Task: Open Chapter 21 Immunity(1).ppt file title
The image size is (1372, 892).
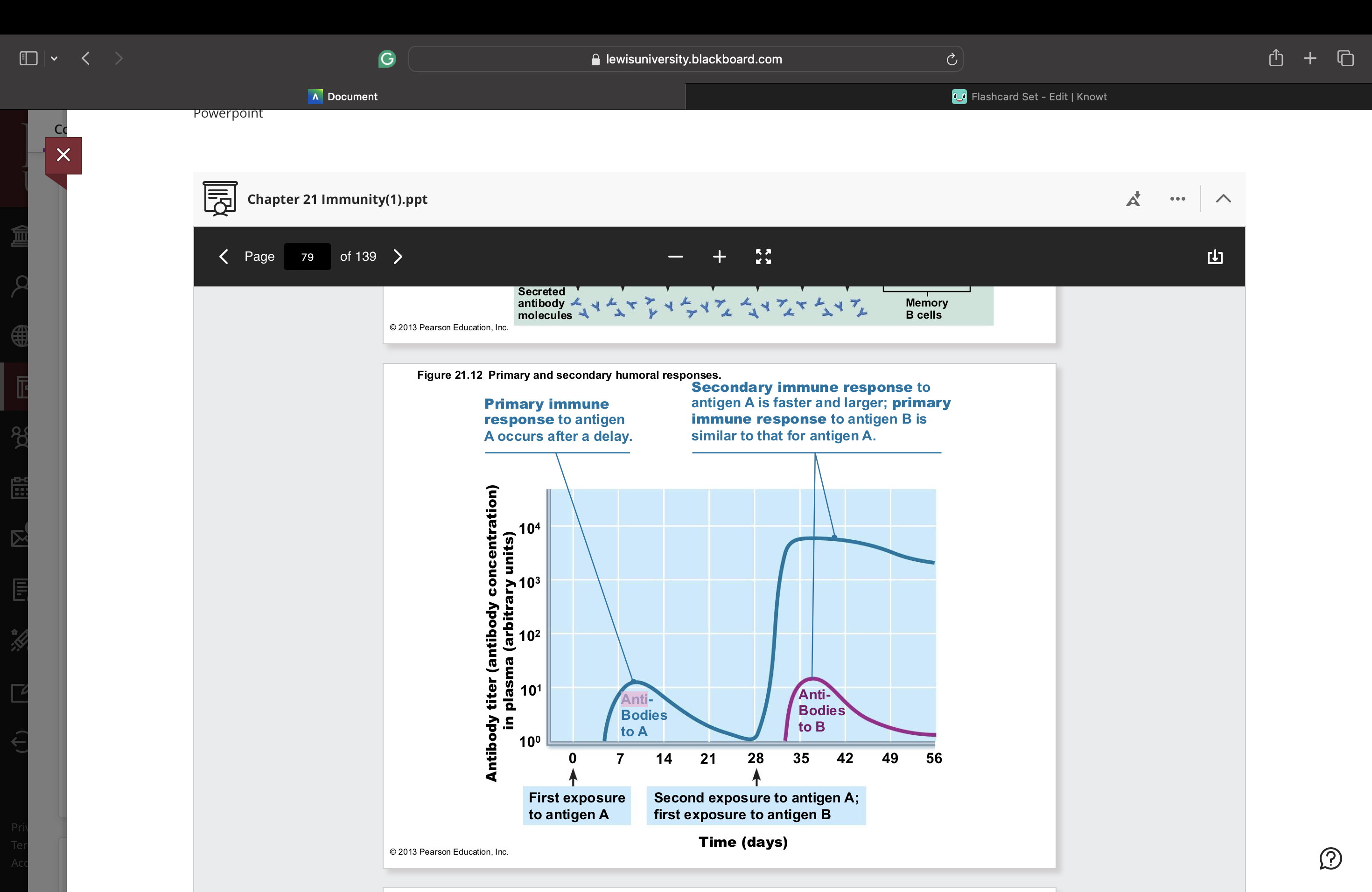Action: 337,199
